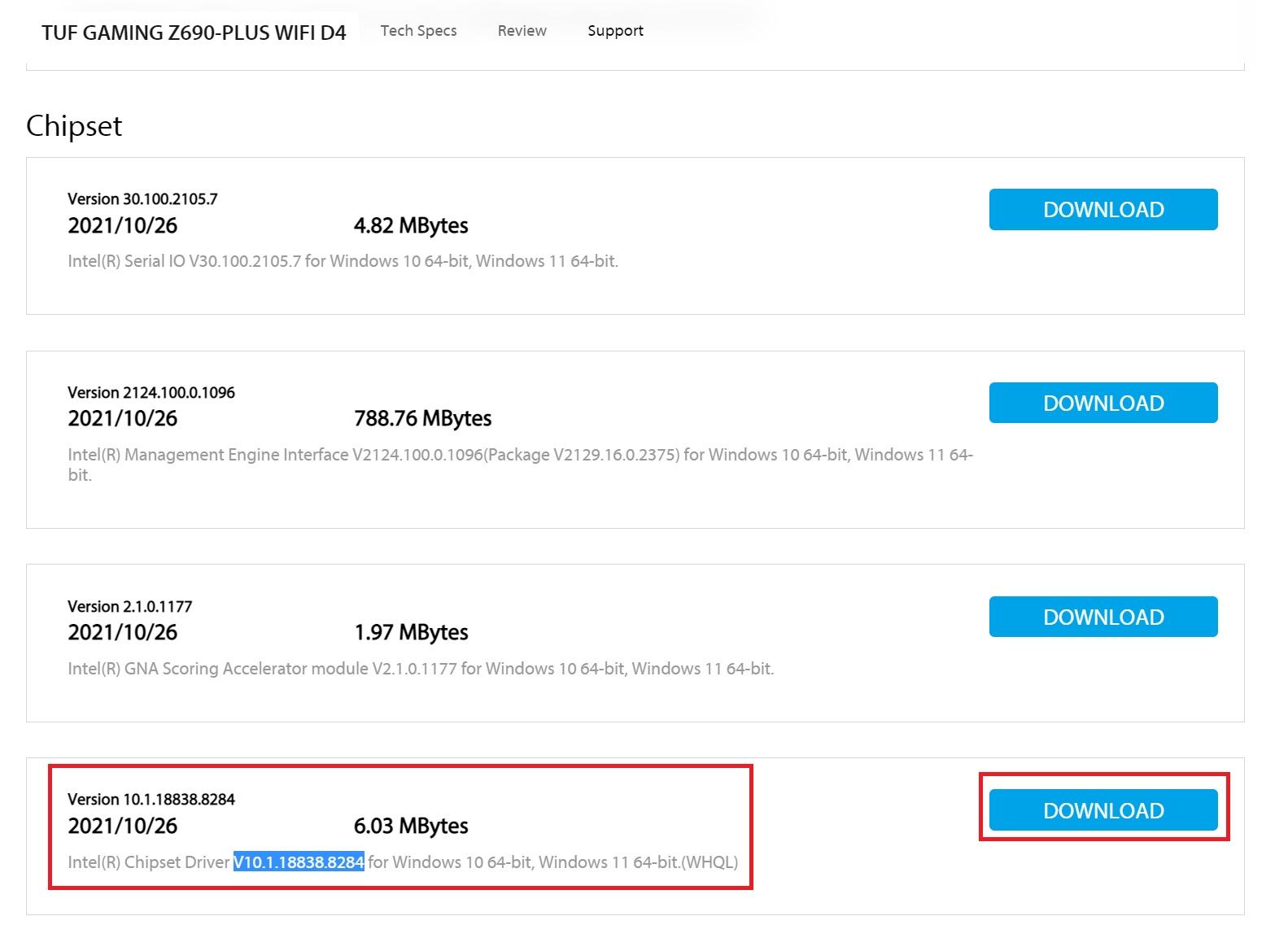This screenshot has height=938, width=1288.
Task: Click the 4.82 MBytes file size
Action: pyautogui.click(x=411, y=226)
